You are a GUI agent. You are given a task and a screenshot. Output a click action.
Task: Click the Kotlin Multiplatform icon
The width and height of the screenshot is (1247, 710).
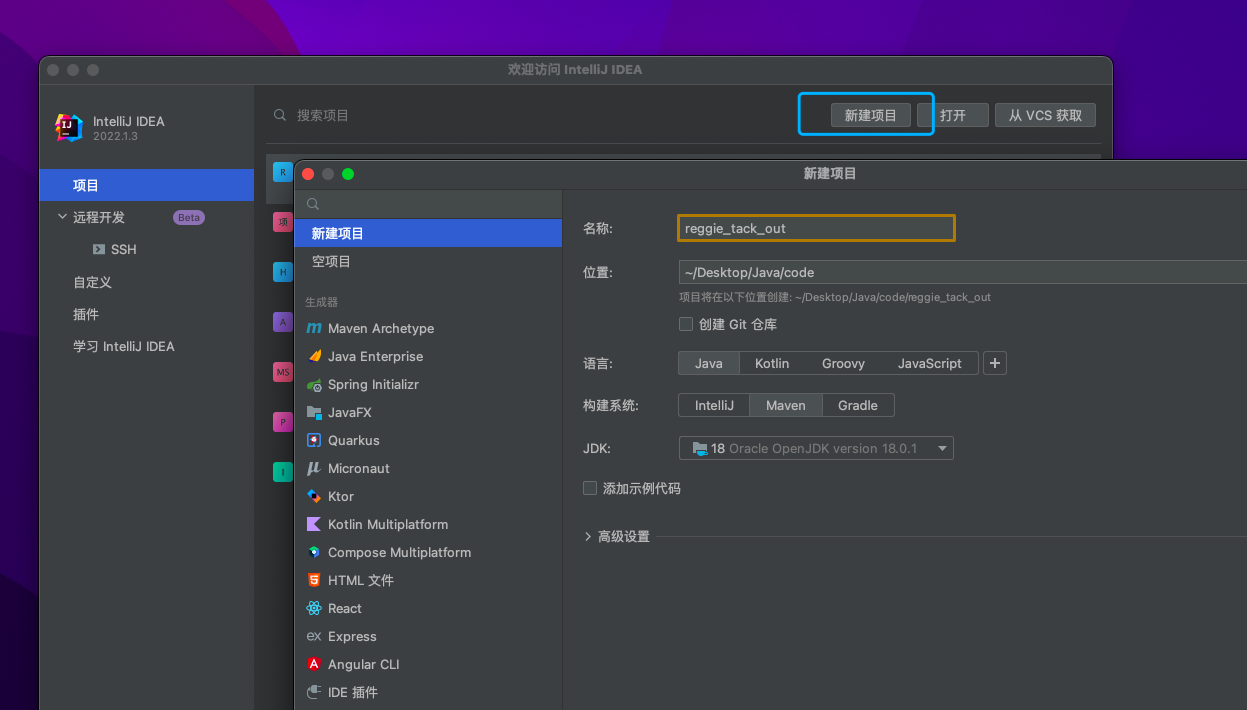click(x=314, y=524)
